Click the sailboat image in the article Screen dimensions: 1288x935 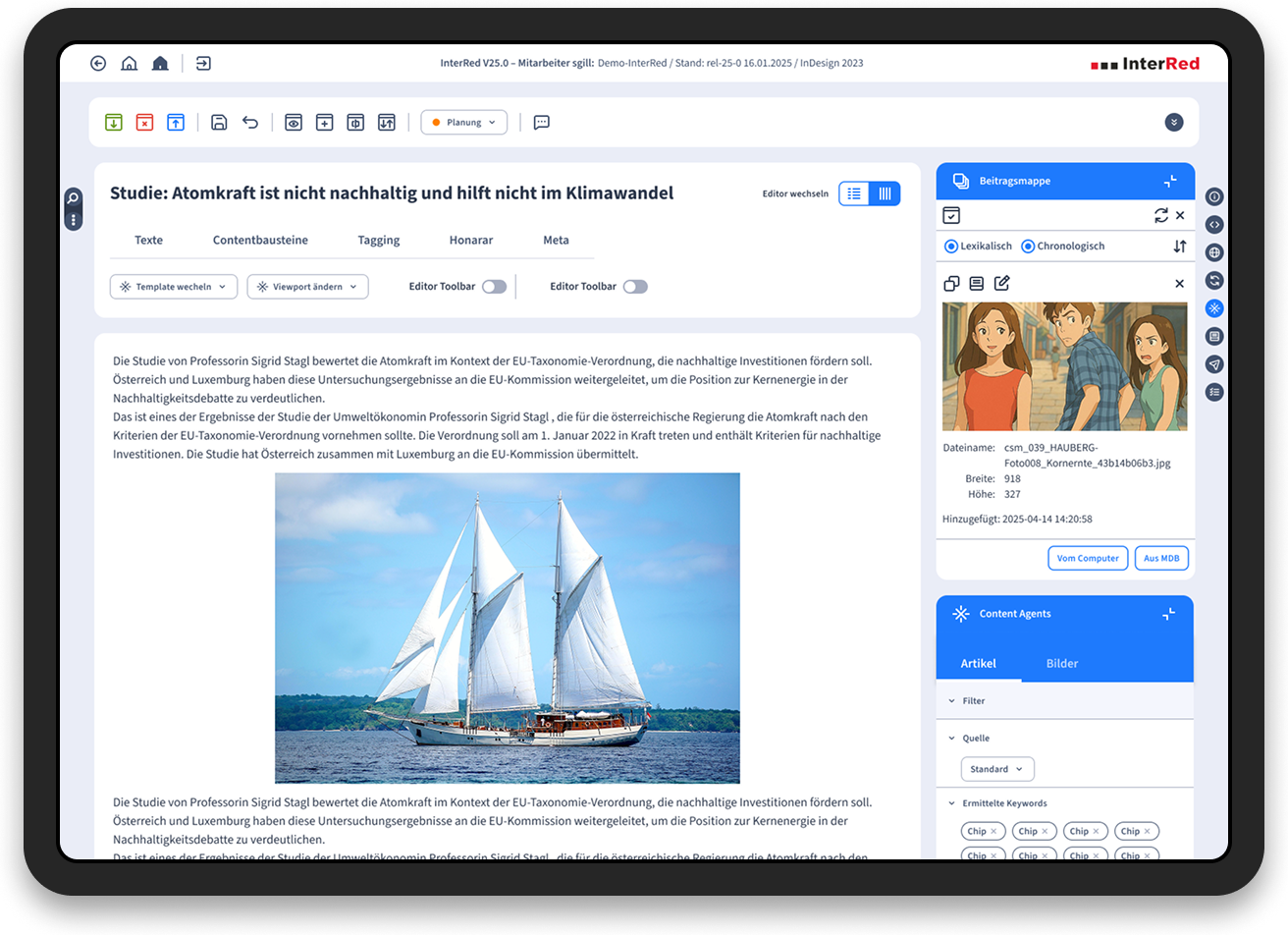[507, 628]
